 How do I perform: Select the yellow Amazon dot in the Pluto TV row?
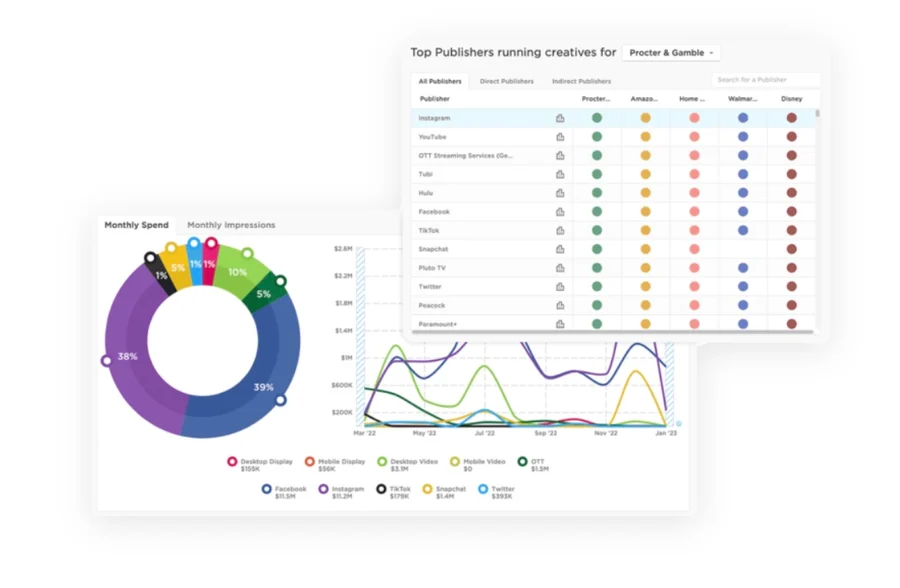pyautogui.click(x=645, y=268)
